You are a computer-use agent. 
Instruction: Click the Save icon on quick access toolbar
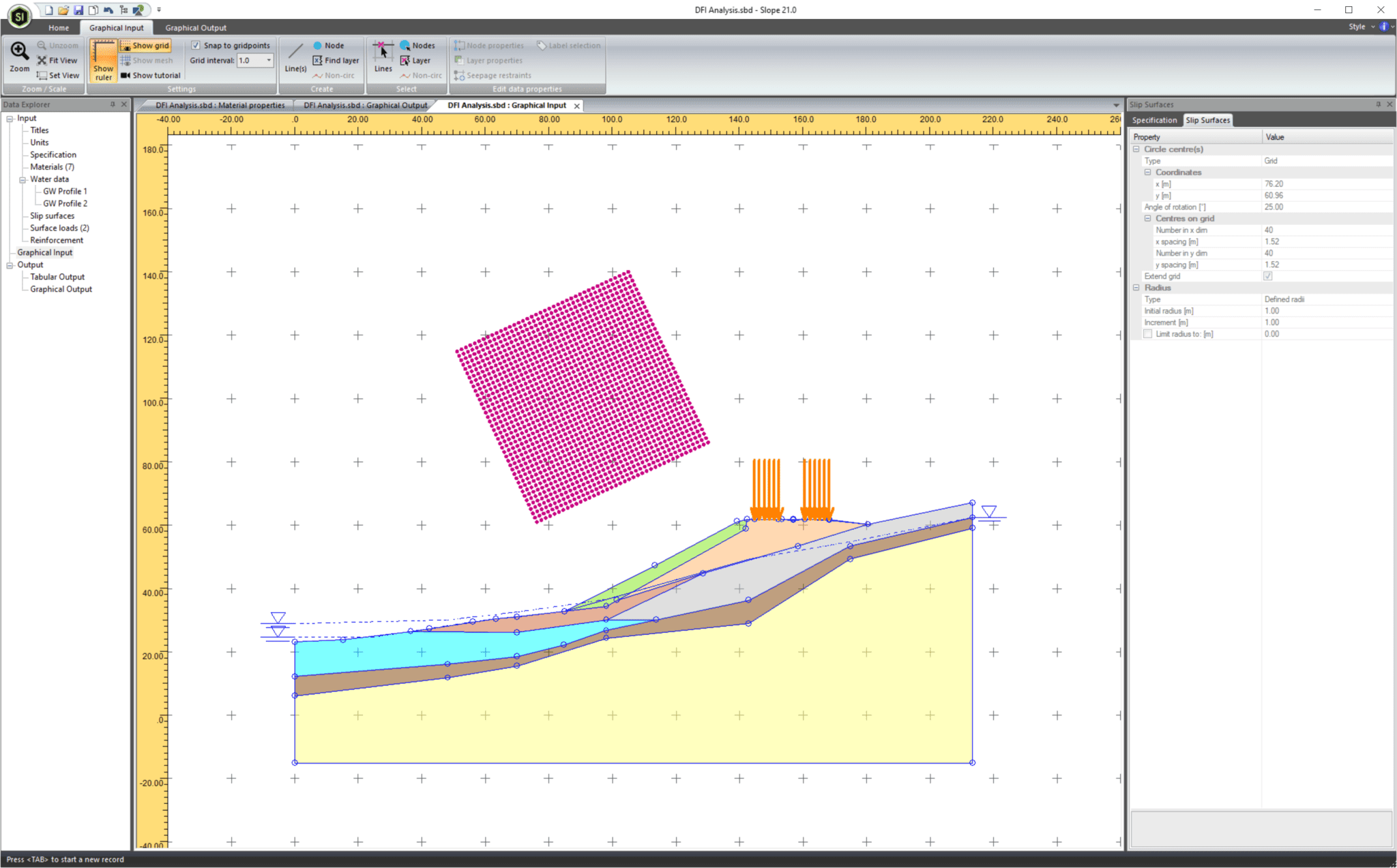79,9
